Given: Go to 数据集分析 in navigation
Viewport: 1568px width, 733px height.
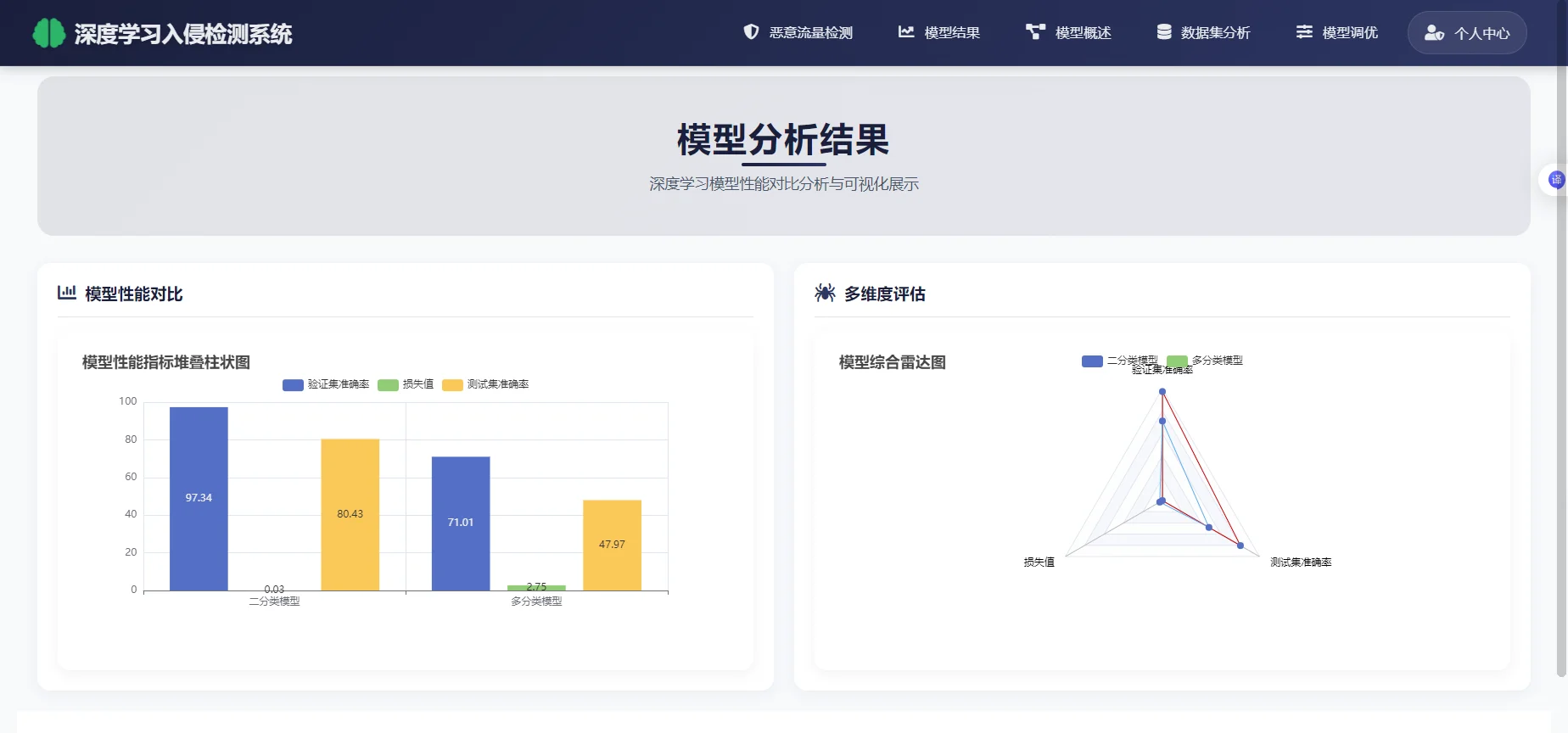Looking at the screenshot, I should pos(1204,32).
